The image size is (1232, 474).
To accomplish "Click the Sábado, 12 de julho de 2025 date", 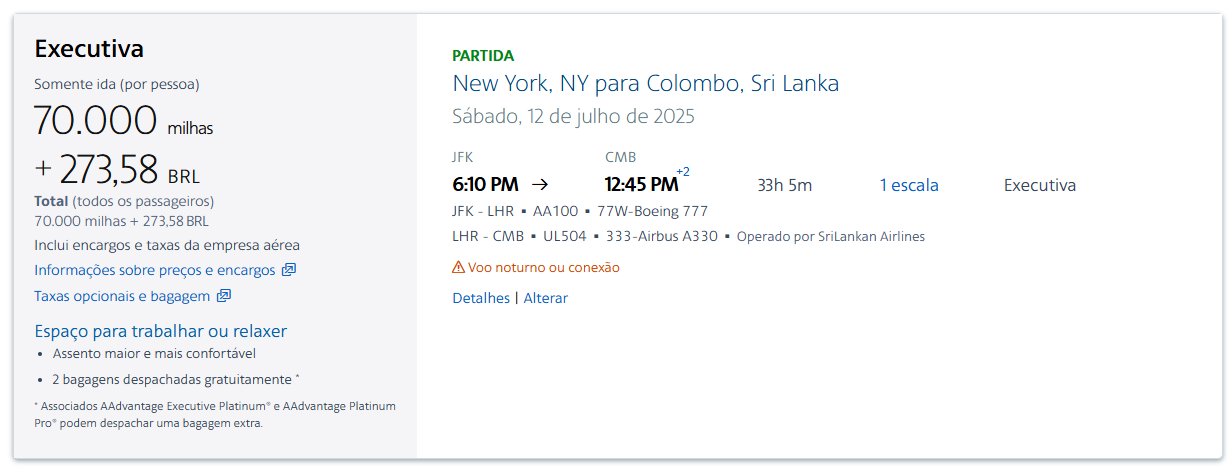I will 573,116.
